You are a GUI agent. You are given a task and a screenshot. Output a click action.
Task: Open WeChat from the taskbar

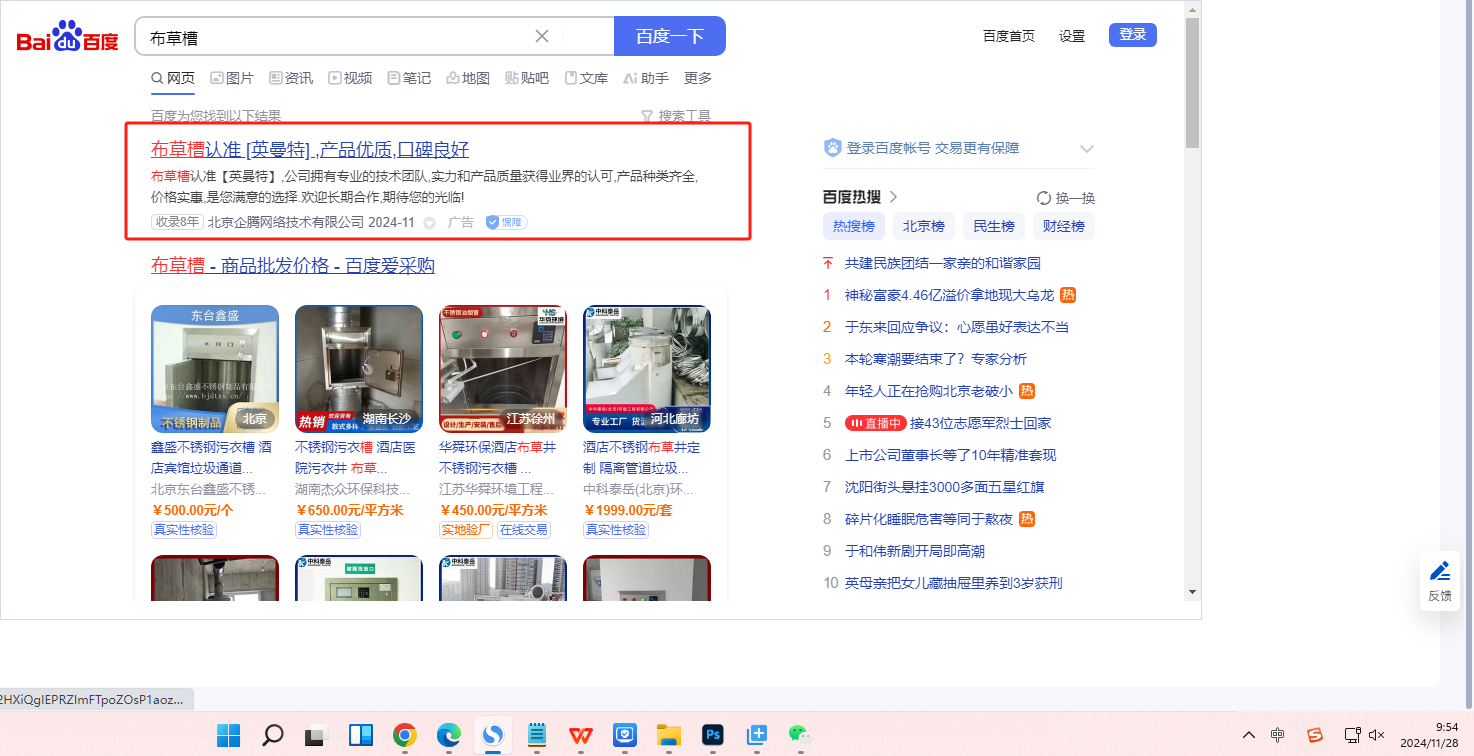pos(799,735)
